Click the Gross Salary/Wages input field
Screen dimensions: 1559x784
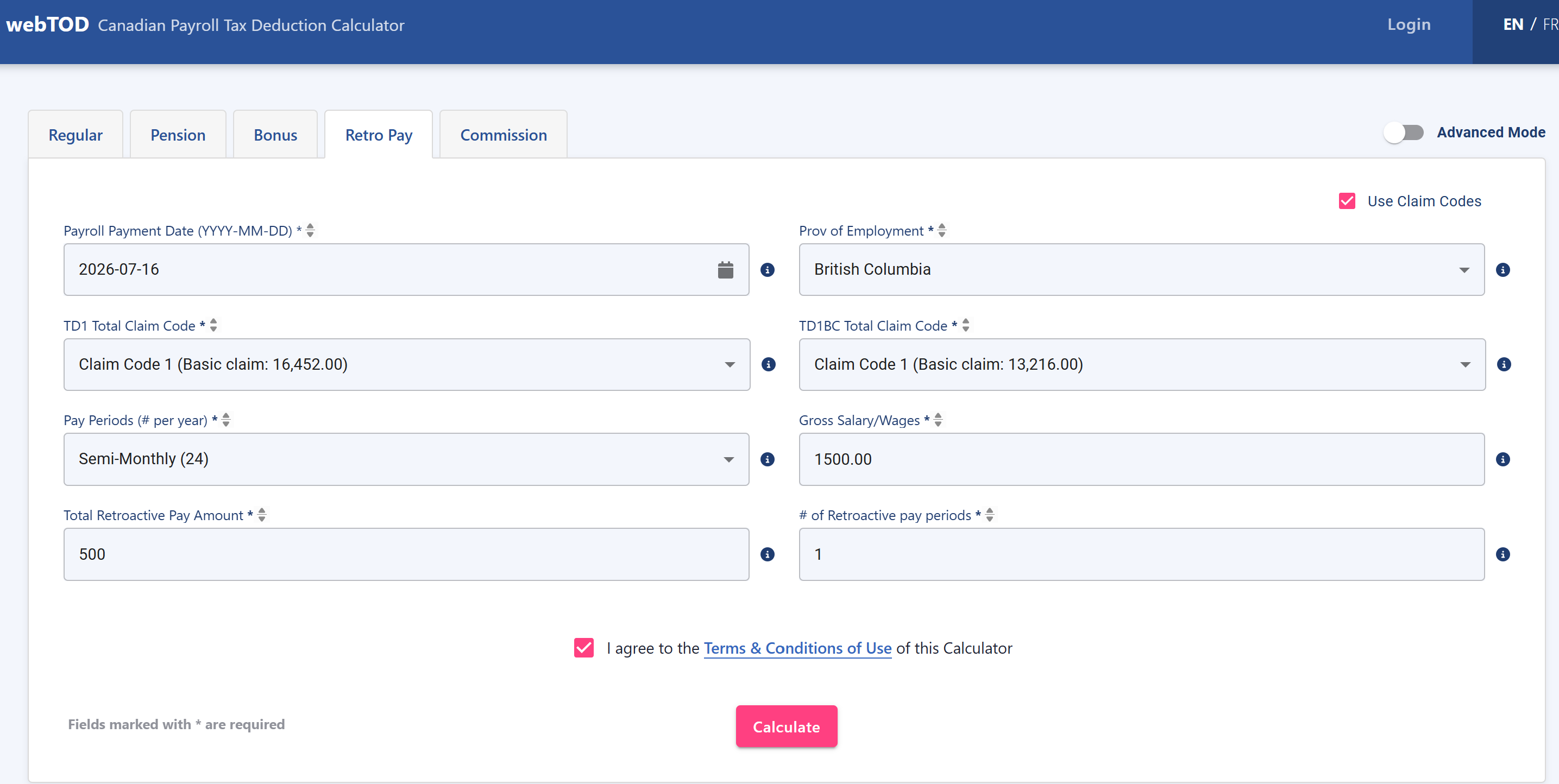(x=1141, y=459)
